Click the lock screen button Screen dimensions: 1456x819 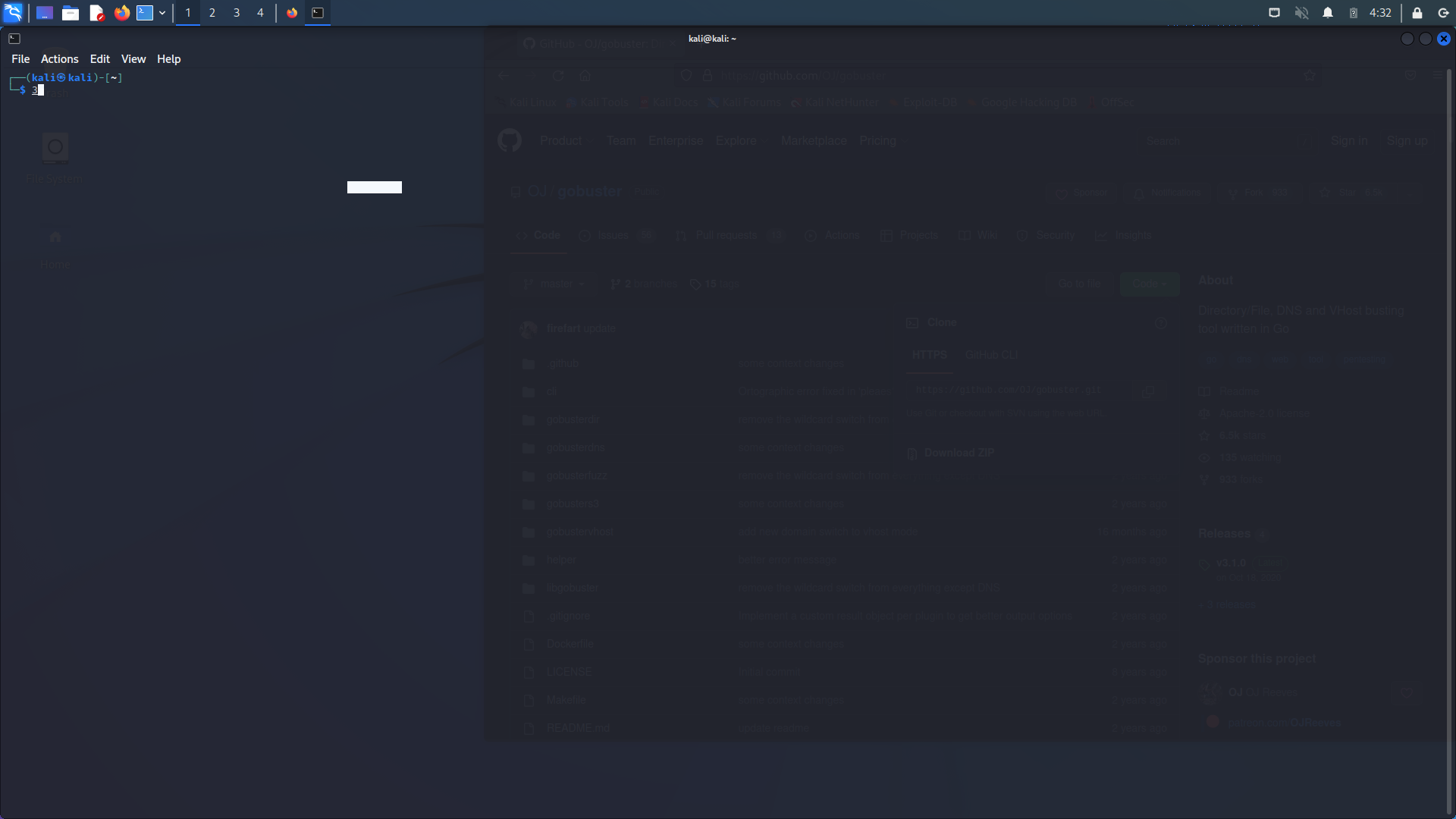click(x=1417, y=13)
